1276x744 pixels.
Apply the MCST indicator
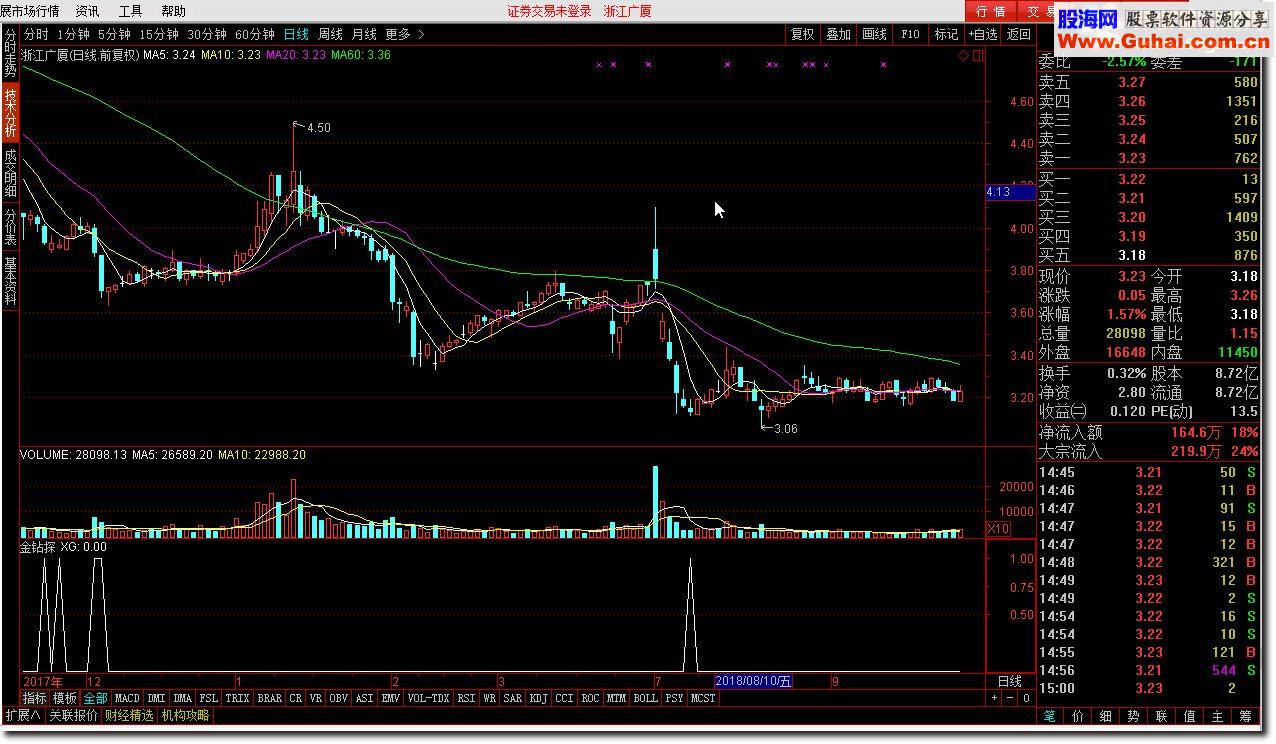(x=703, y=698)
